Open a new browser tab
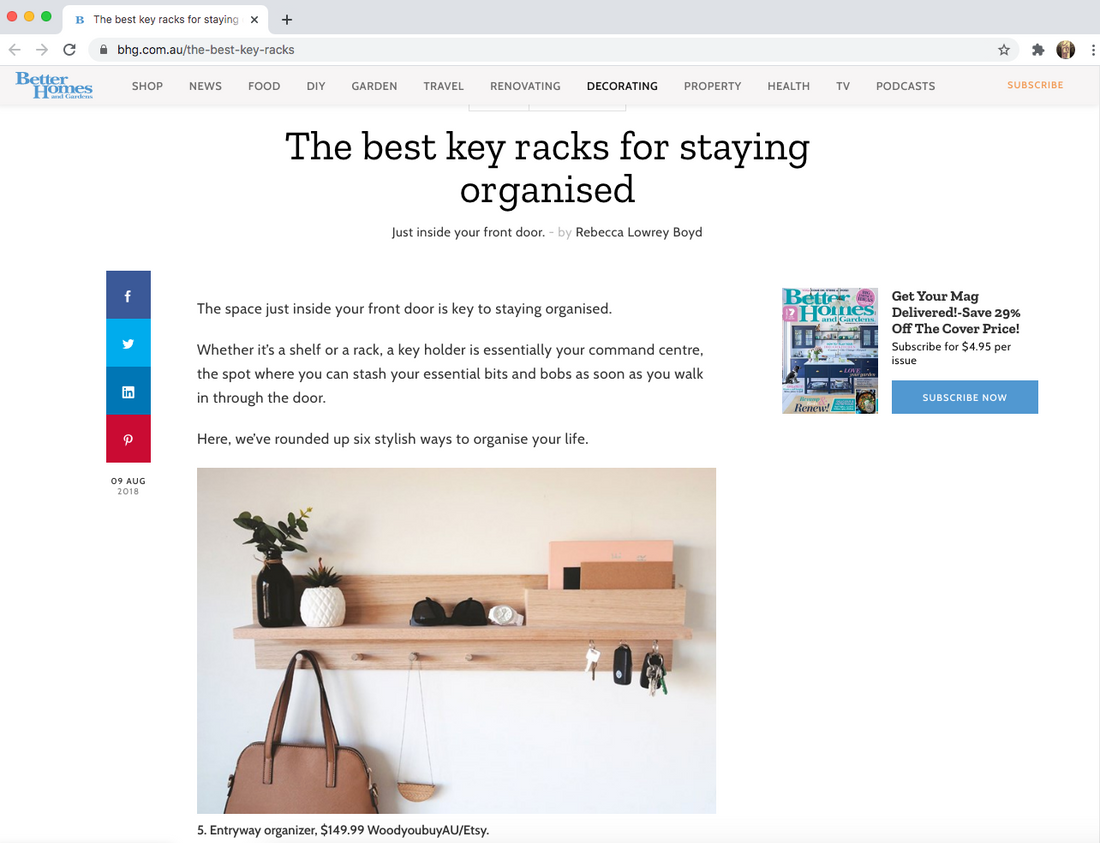The width and height of the screenshot is (1100, 843). pos(287,19)
